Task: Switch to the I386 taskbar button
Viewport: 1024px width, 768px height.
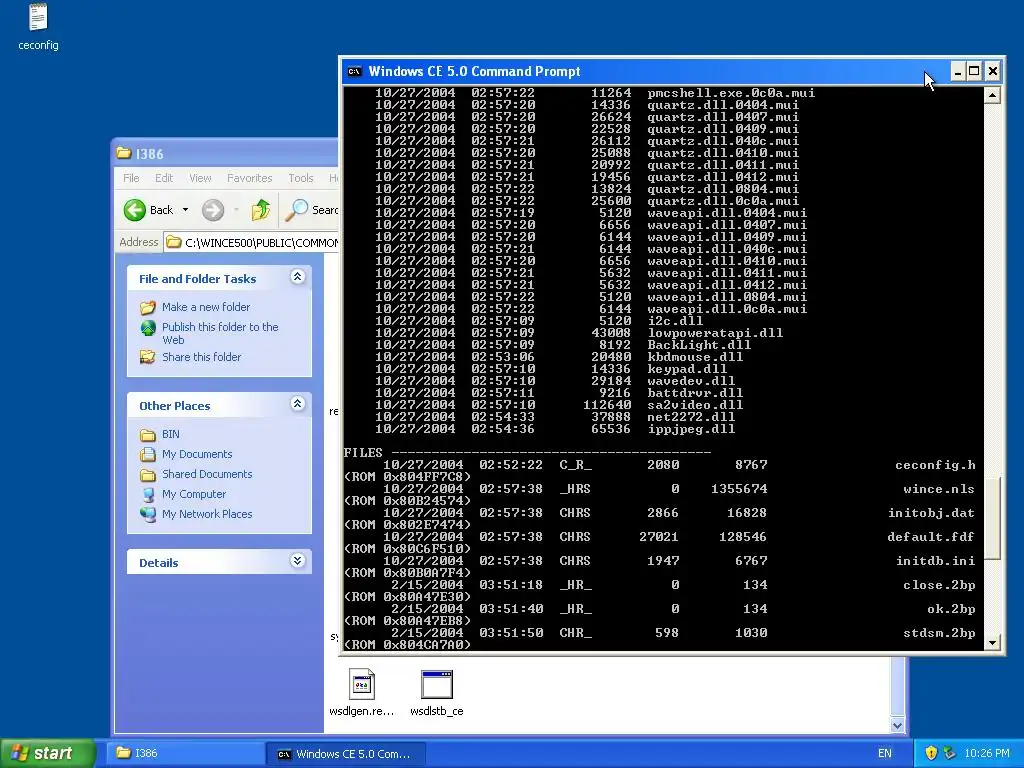Action: click(185, 753)
